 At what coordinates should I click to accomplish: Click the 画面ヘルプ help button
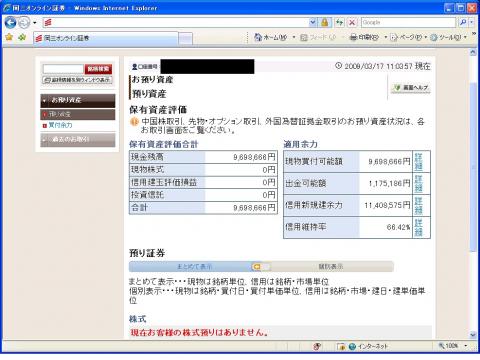(411, 88)
